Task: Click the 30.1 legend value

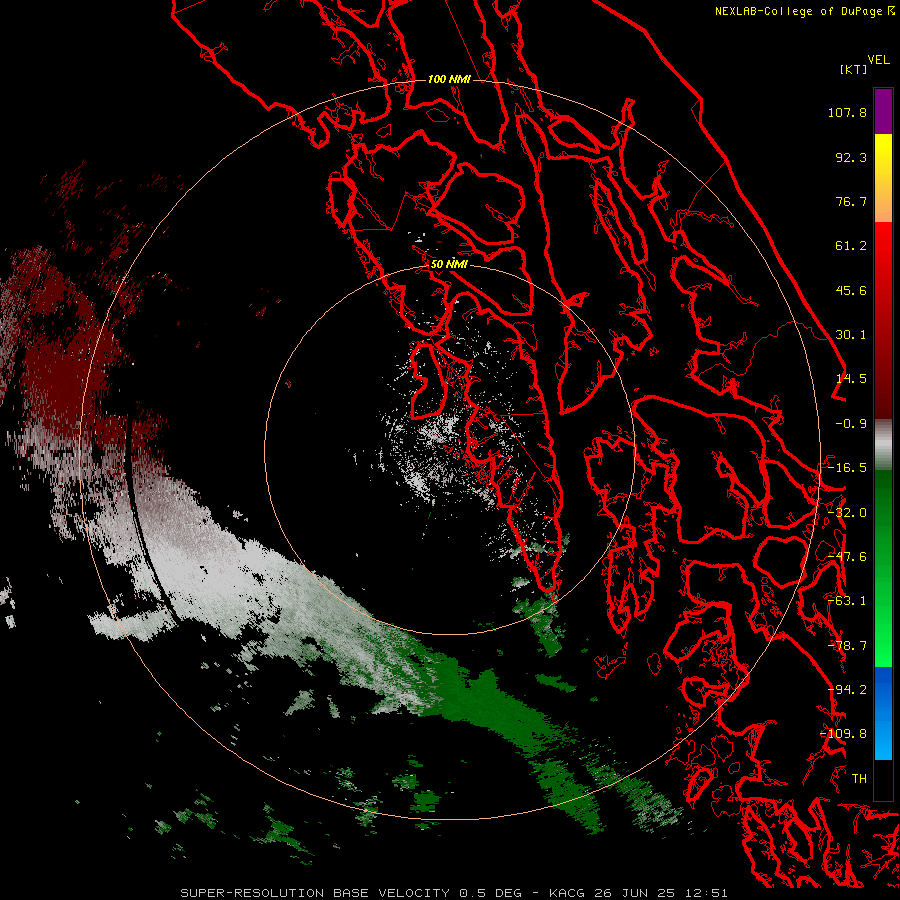Action: (851, 335)
